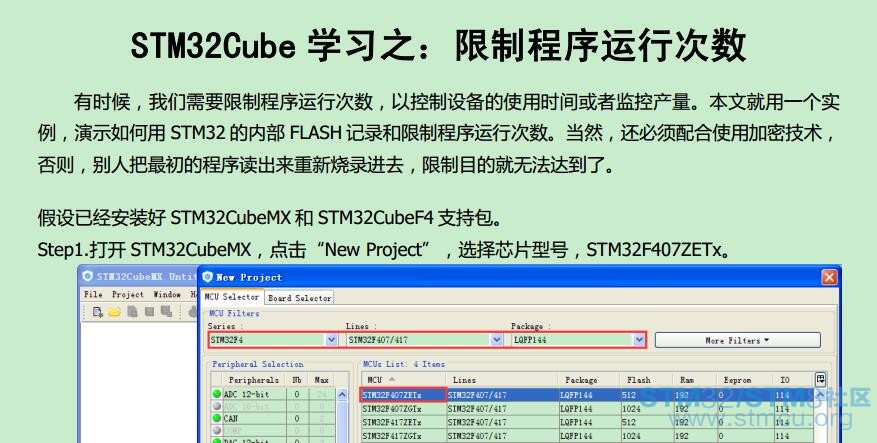Click the CAN peripheral name
Image resolution: width=877 pixels, height=443 pixels.
pos(231,418)
